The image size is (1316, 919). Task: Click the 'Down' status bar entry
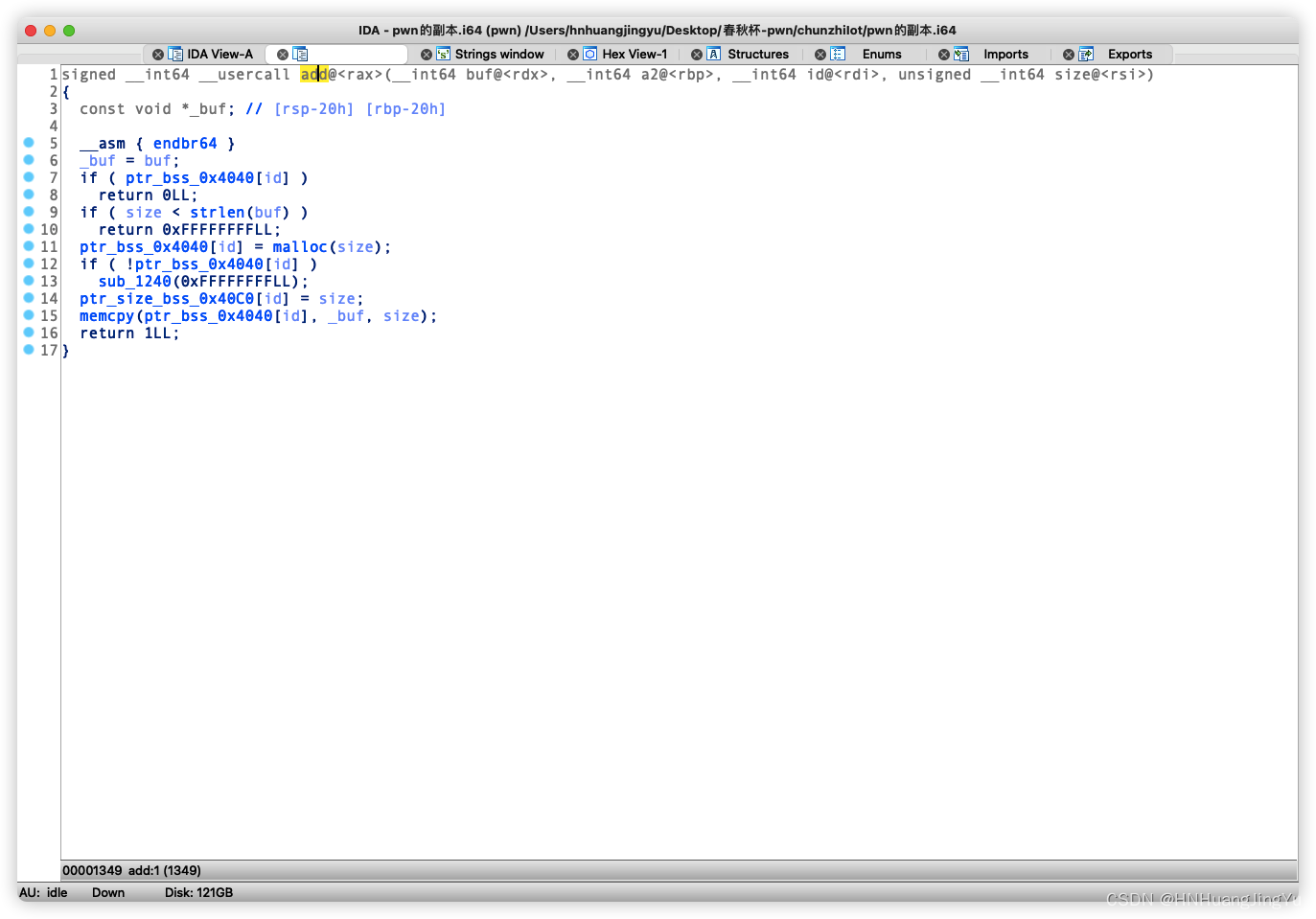point(108,893)
